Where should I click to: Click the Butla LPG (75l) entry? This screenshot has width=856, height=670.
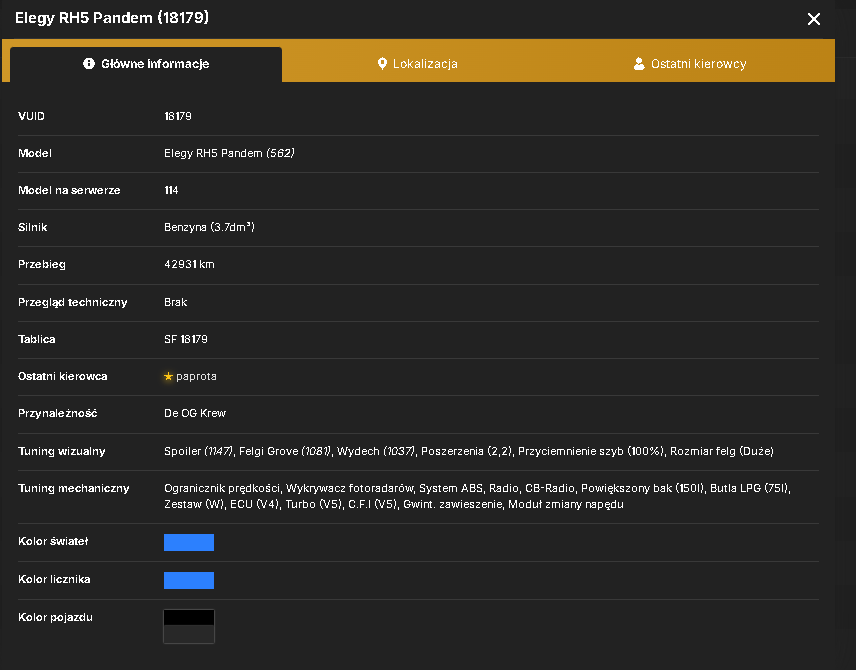coord(750,489)
